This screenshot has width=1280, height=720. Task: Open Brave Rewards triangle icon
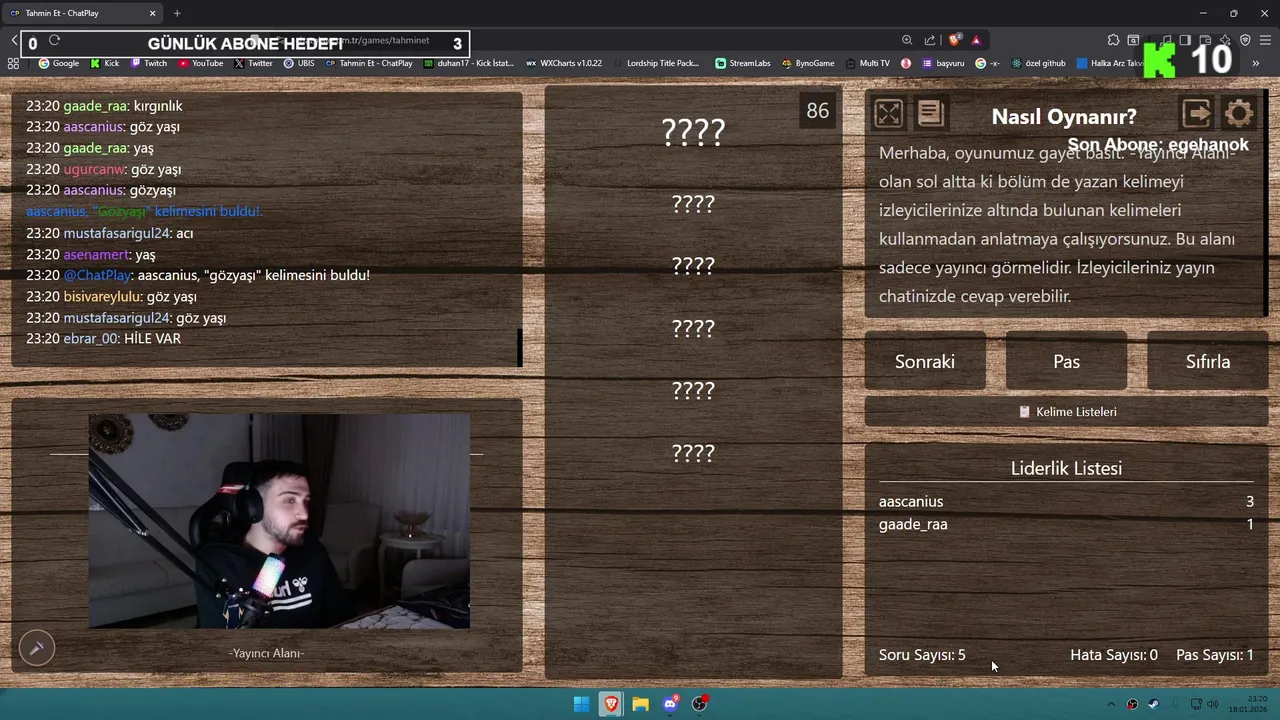(976, 41)
